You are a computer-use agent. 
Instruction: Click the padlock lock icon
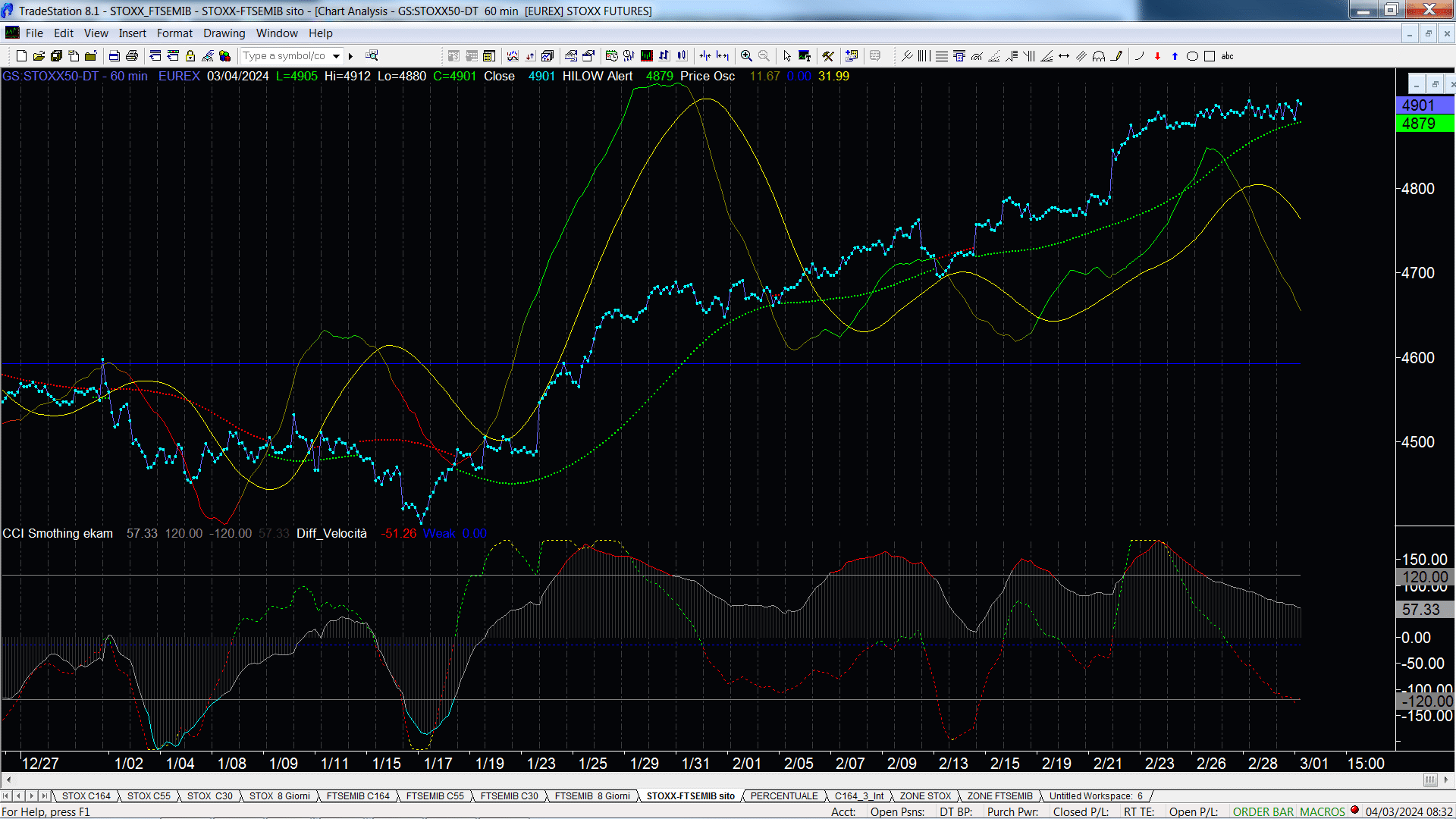190,56
